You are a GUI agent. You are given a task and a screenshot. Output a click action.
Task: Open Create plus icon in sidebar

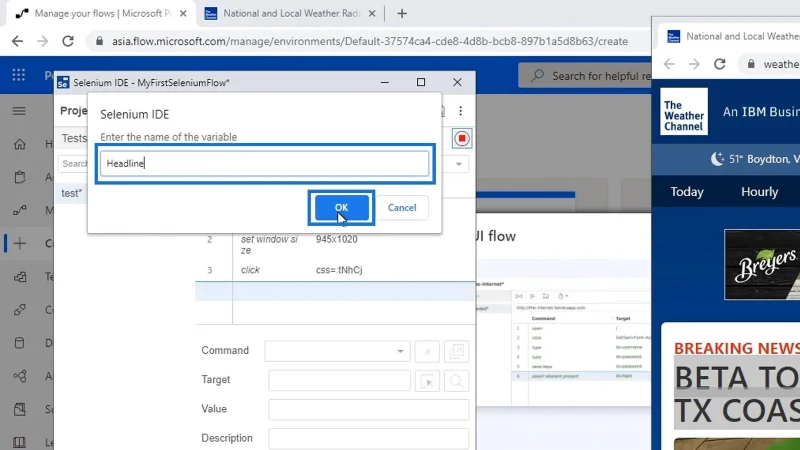tap(19, 243)
